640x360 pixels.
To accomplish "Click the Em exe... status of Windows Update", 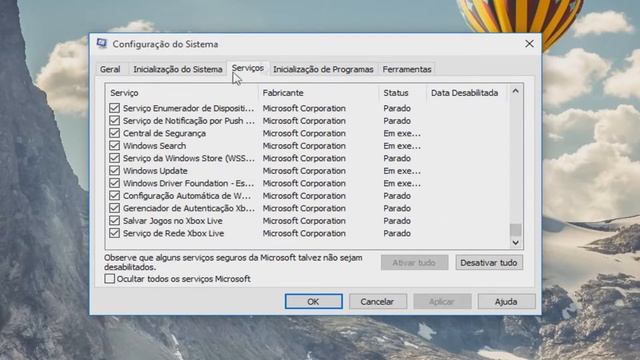I will point(402,171).
